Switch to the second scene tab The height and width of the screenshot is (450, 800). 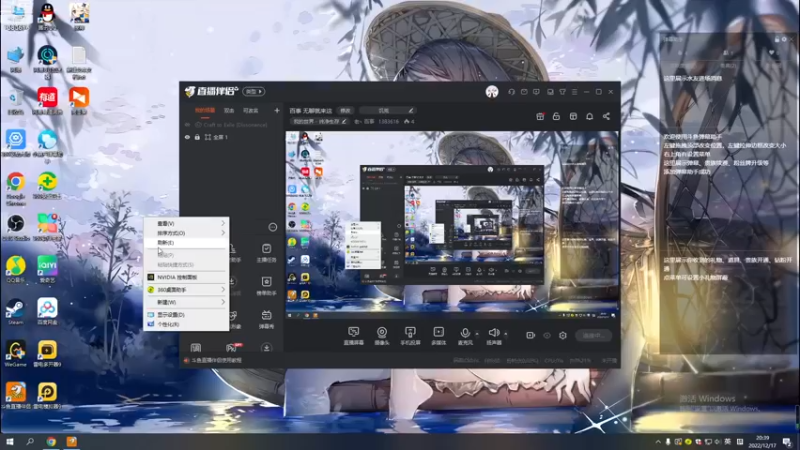[229, 110]
